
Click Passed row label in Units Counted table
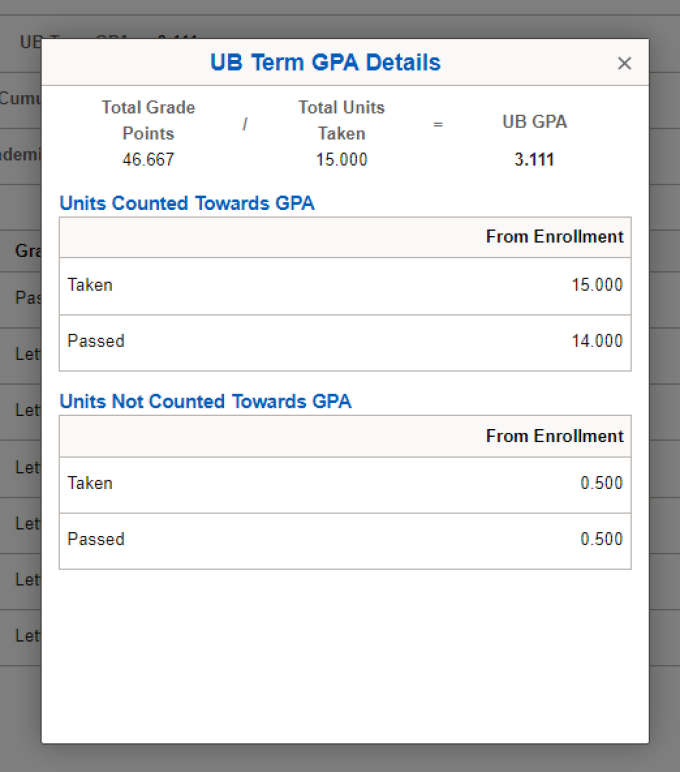click(96, 341)
